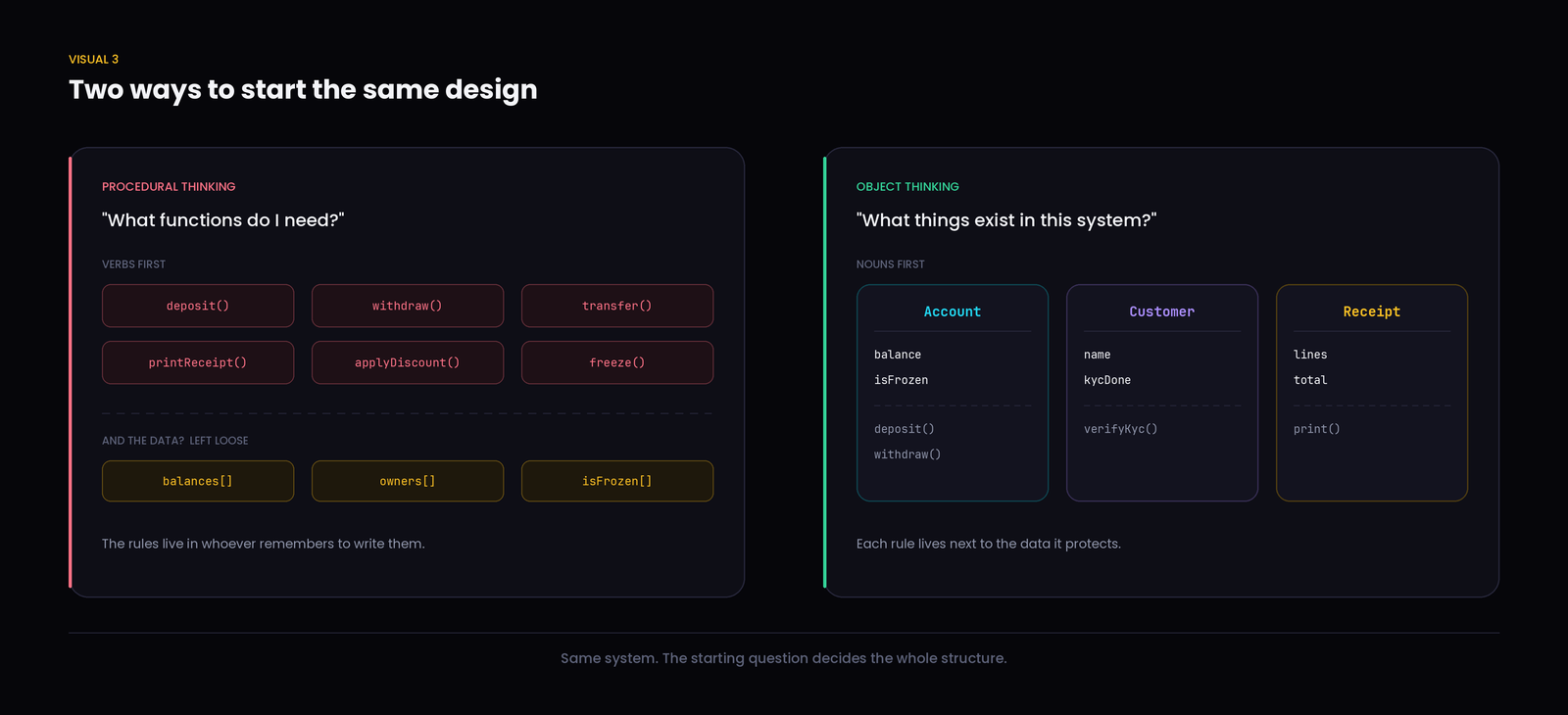Click "The rules live in whoever remembers" text
The width and height of the screenshot is (1568, 715).
click(x=264, y=544)
